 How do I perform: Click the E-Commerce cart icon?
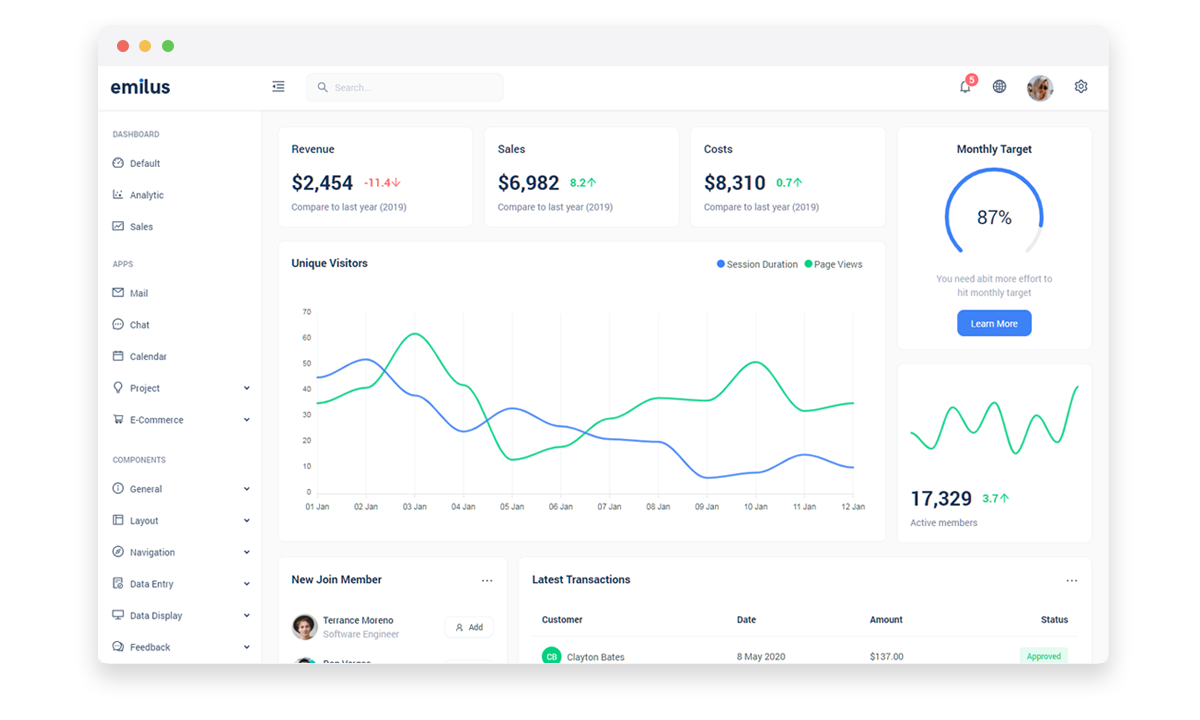tap(118, 420)
